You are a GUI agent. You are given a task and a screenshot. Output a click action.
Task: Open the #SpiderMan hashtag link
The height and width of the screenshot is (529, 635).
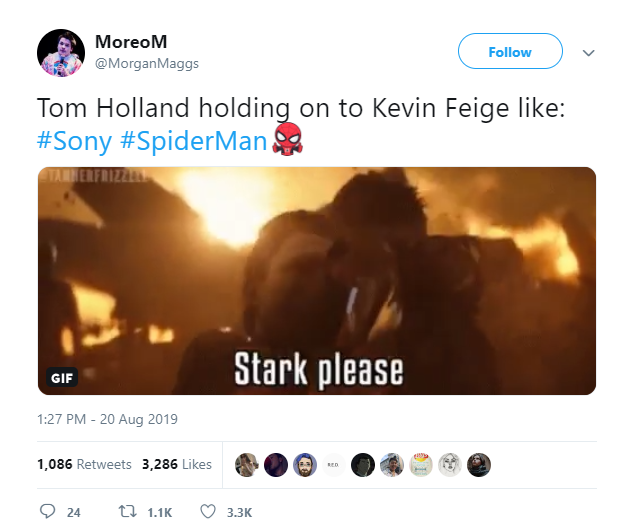[194, 140]
